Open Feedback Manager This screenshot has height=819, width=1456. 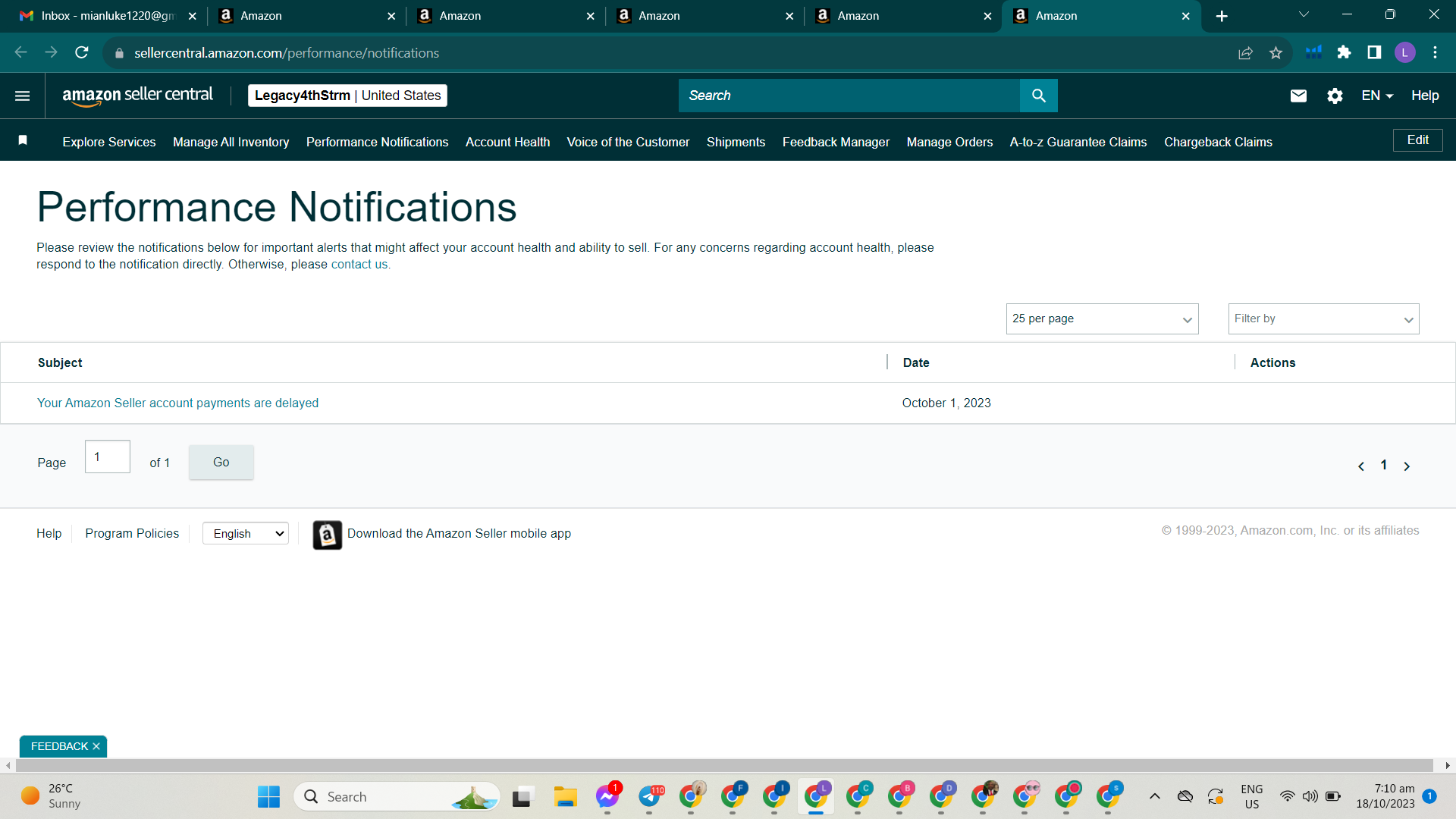click(x=836, y=142)
